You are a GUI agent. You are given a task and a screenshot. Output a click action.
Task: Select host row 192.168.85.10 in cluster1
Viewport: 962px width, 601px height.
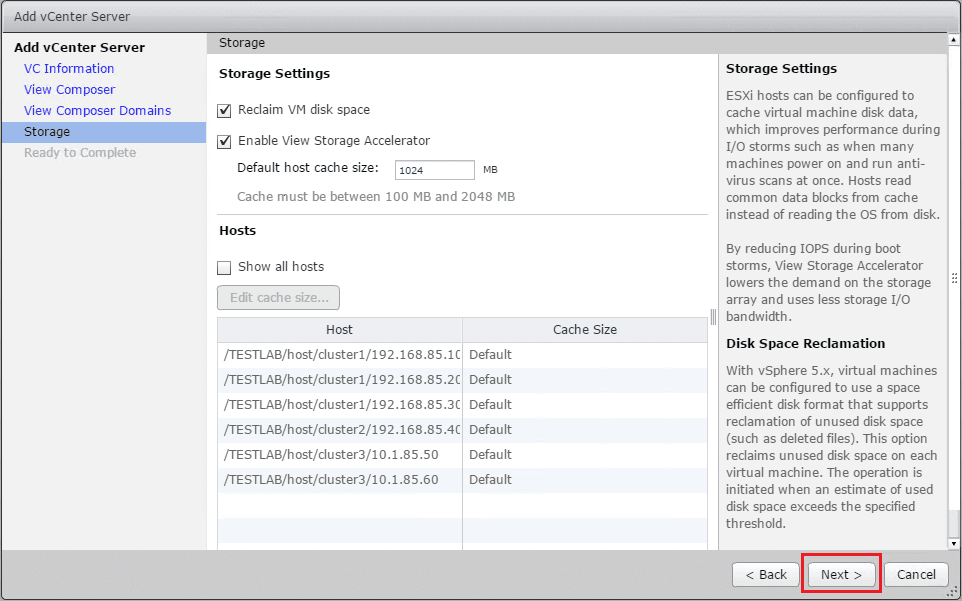coord(340,355)
